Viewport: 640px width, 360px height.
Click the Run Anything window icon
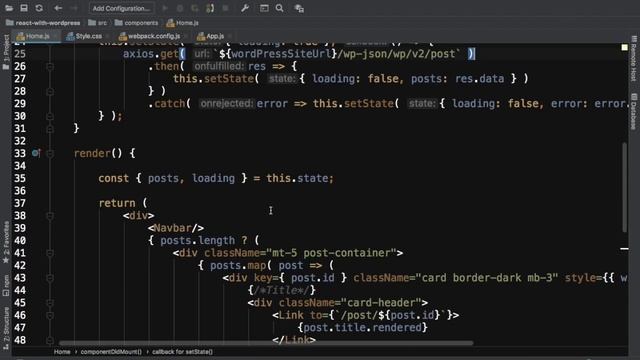point(264,8)
